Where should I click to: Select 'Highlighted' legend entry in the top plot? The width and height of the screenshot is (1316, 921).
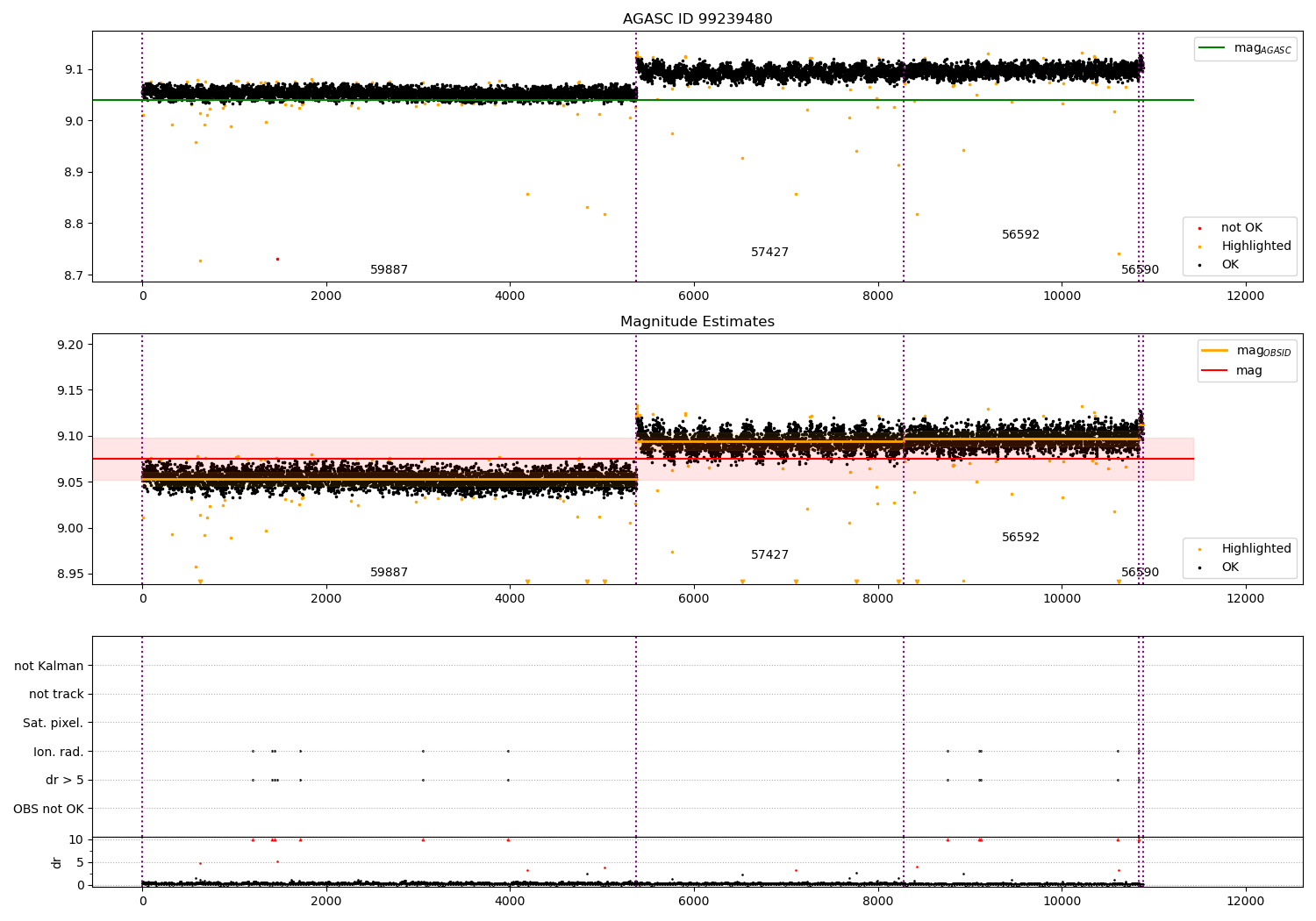pyautogui.click(x=1256, y=246)
